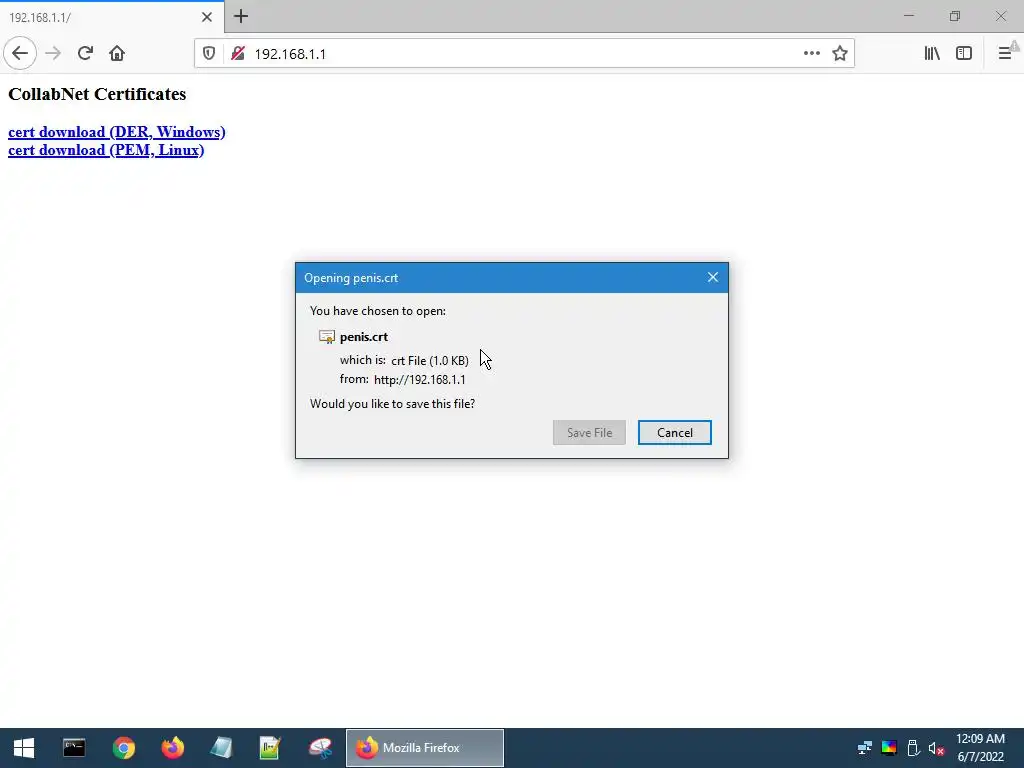Select the 192.168.1.1/ browser tab
Screen dimensions: 1024x768
coord(112,17)
